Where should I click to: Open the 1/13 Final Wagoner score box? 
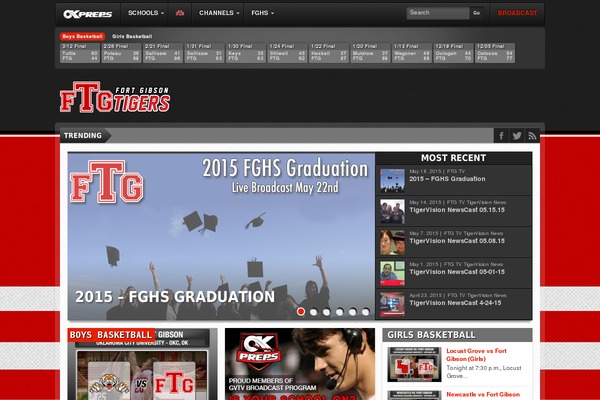(412, 53)
